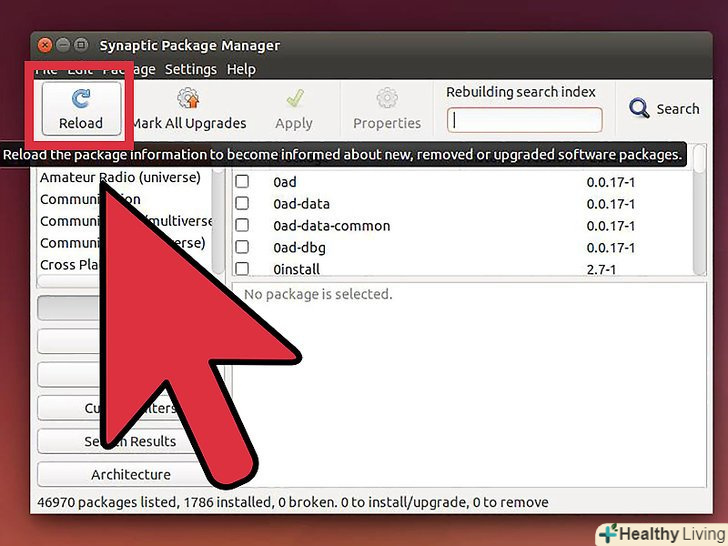Click the sections list vertical scrollbar
Viewport: 728px width, 546px height.
click(218, 221)
